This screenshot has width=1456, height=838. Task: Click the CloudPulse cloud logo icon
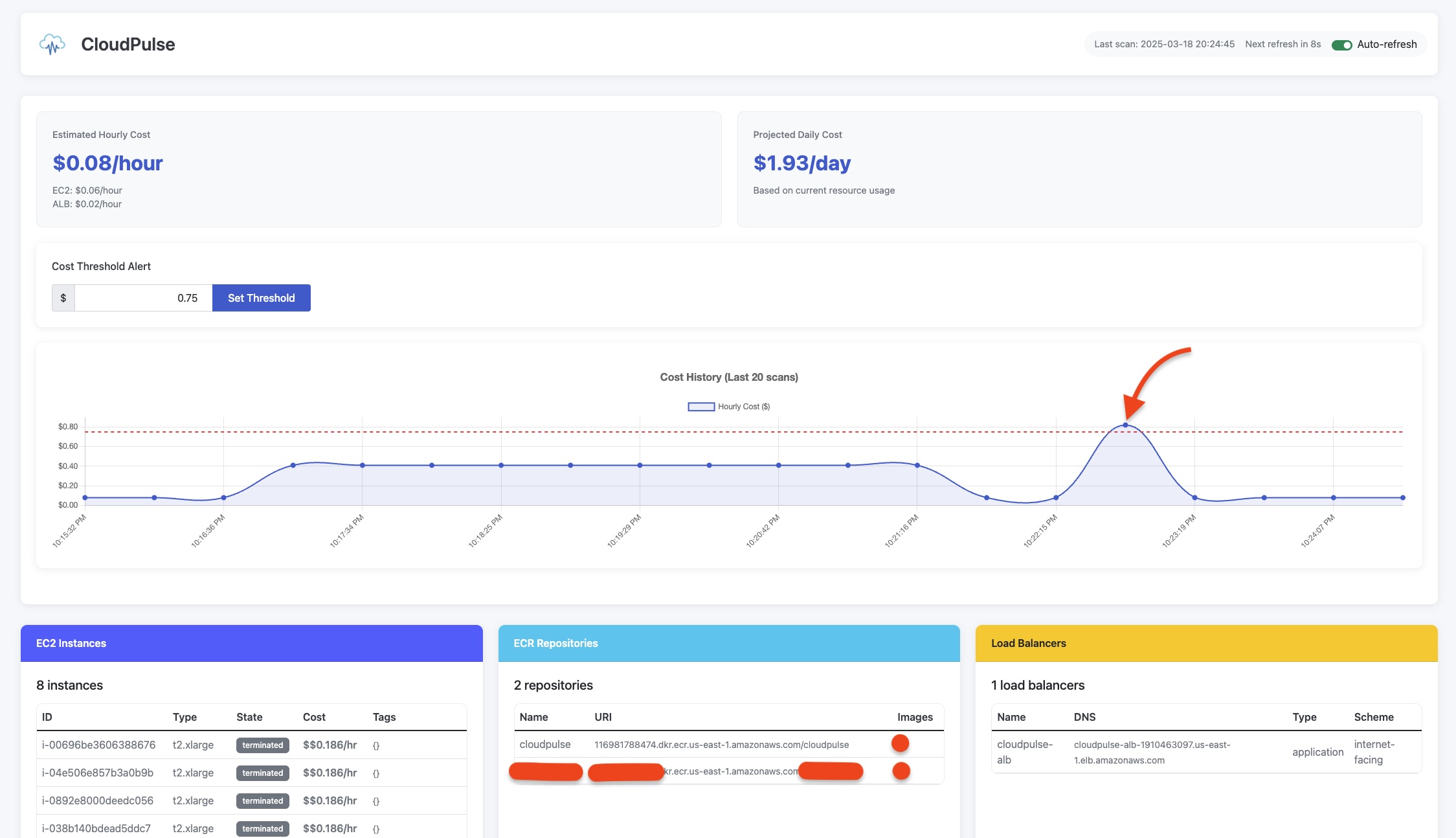point(52,44)
